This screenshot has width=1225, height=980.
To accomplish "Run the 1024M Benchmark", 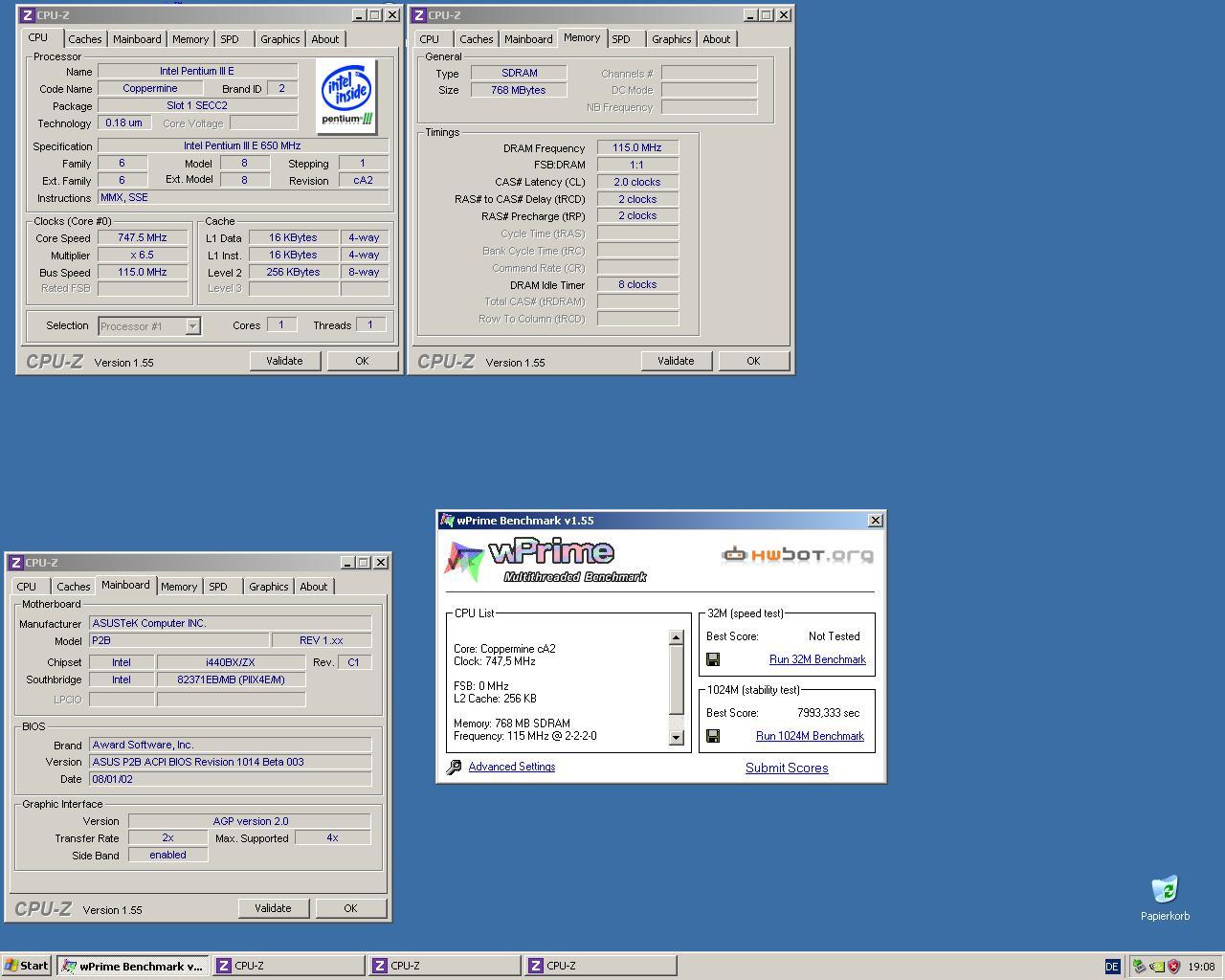I will click(x=810, y=736).
